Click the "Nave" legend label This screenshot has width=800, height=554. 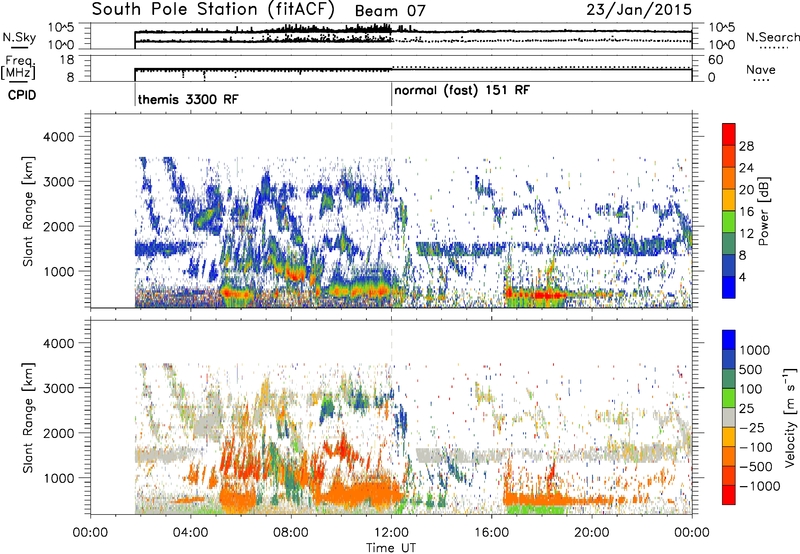tap(761, 70)
